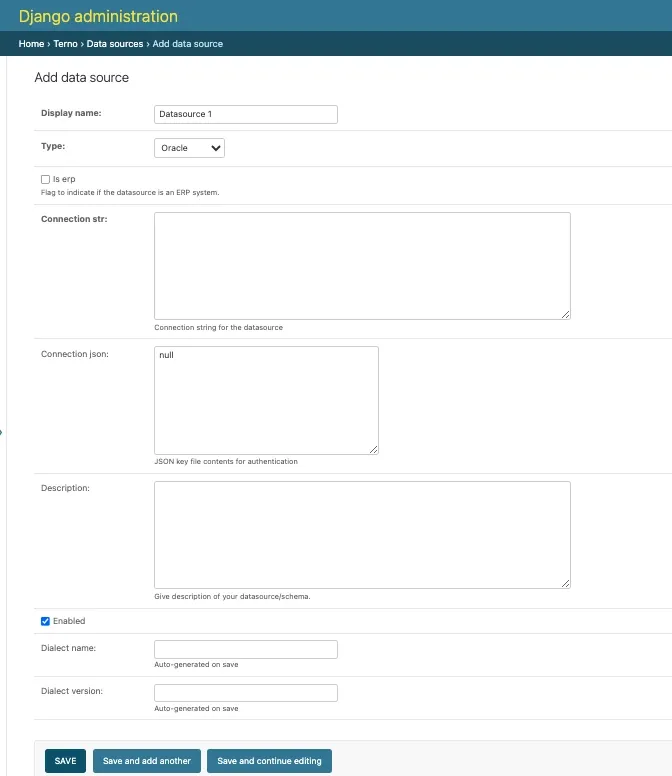
Task: Click Save and add another
Action: click(x=147, y=761)
